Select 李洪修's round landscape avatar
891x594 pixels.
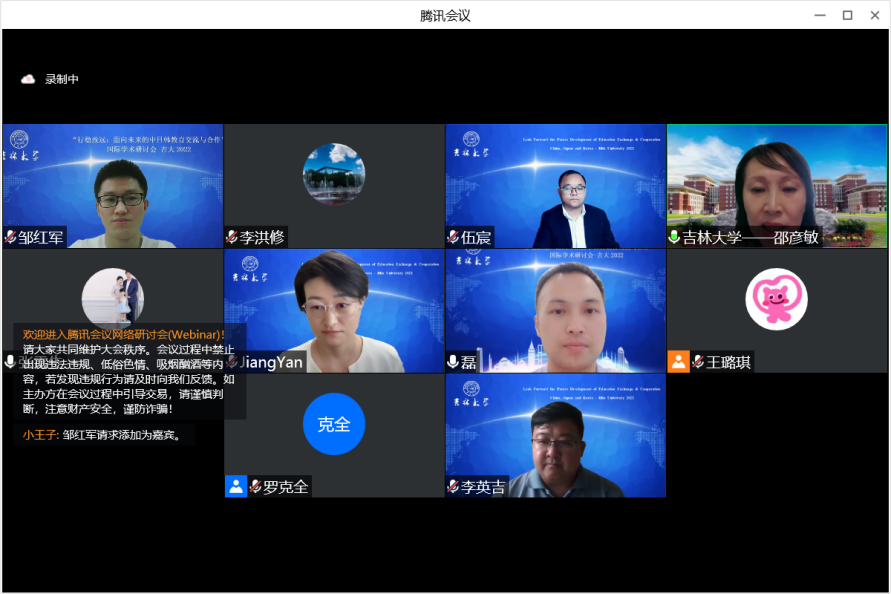pos(334,174)
